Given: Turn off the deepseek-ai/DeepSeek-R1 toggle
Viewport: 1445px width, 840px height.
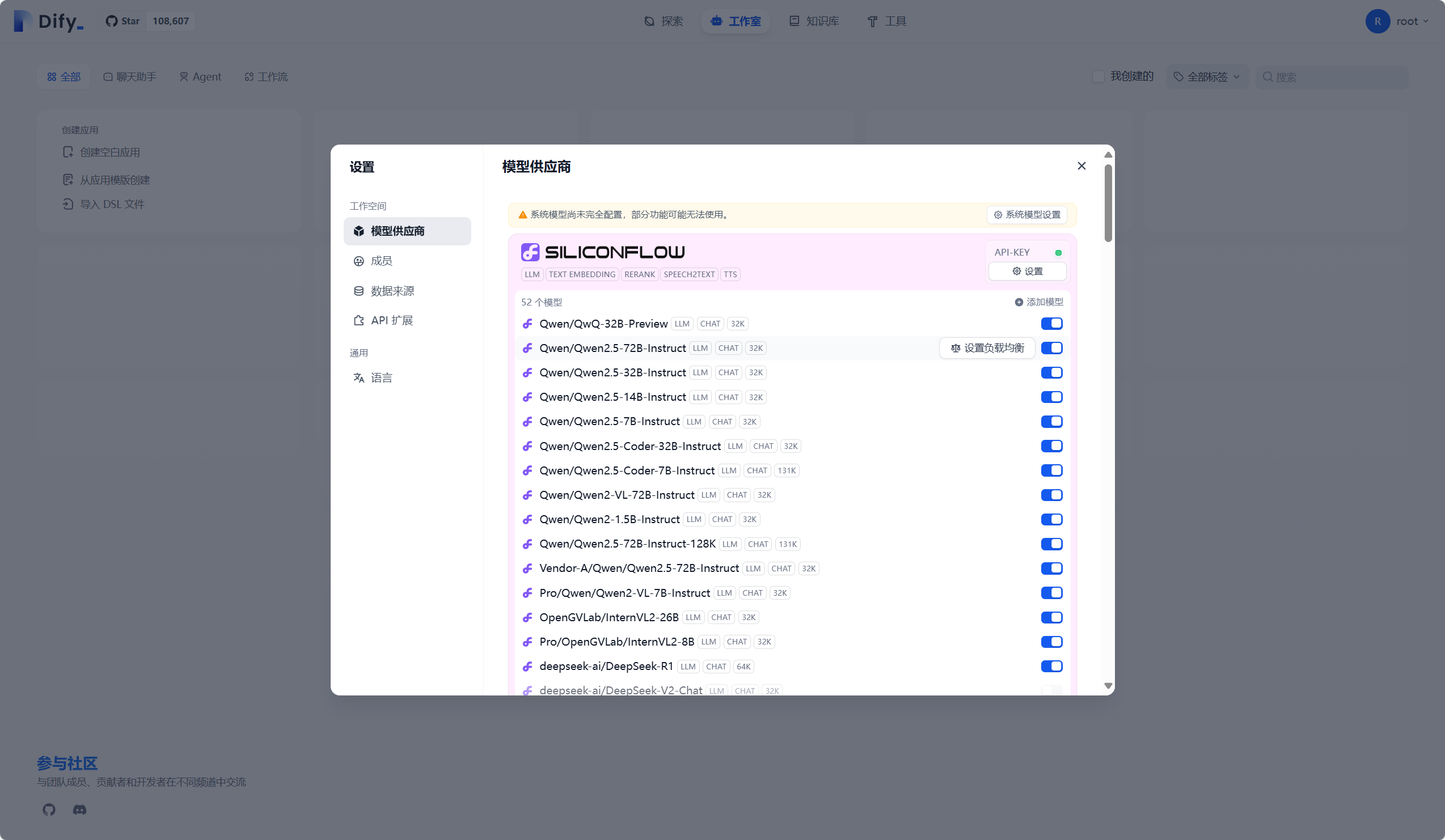Looking at the screenshot, I should 1051,666.
